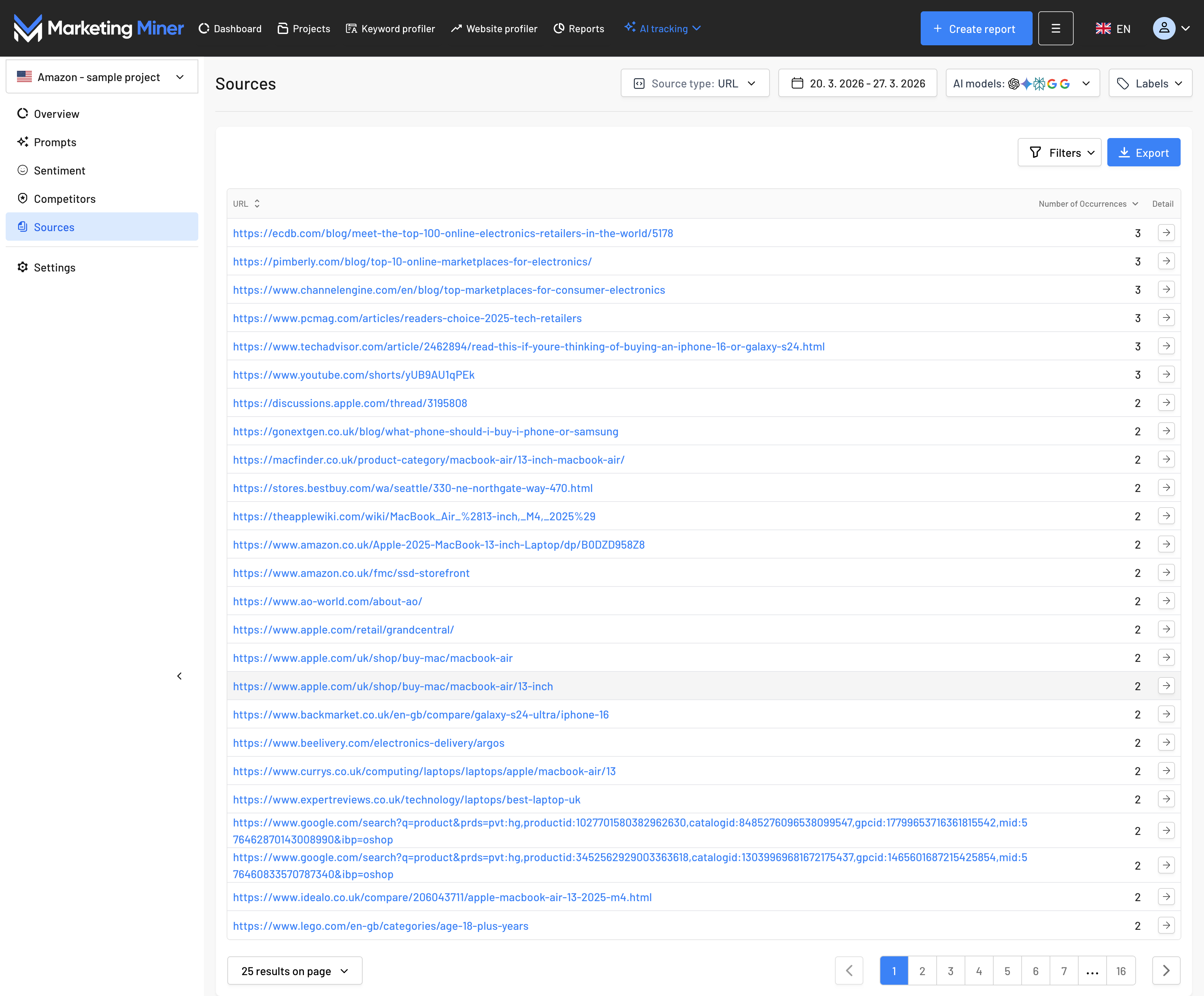The image size is (1204, 996).
Task: Open the date range picker 20.3.2026 - 27.3.2026
Action: [857, 84]
